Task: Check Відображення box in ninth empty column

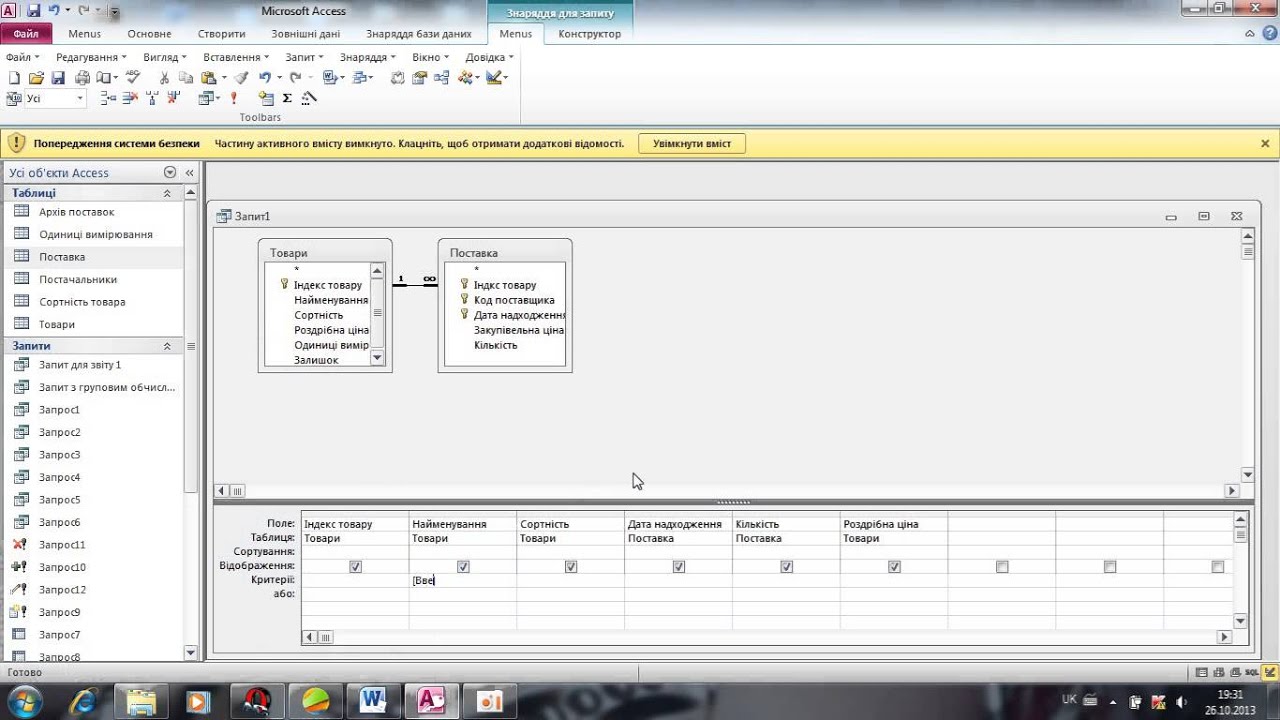Action: coord(1218,567)
